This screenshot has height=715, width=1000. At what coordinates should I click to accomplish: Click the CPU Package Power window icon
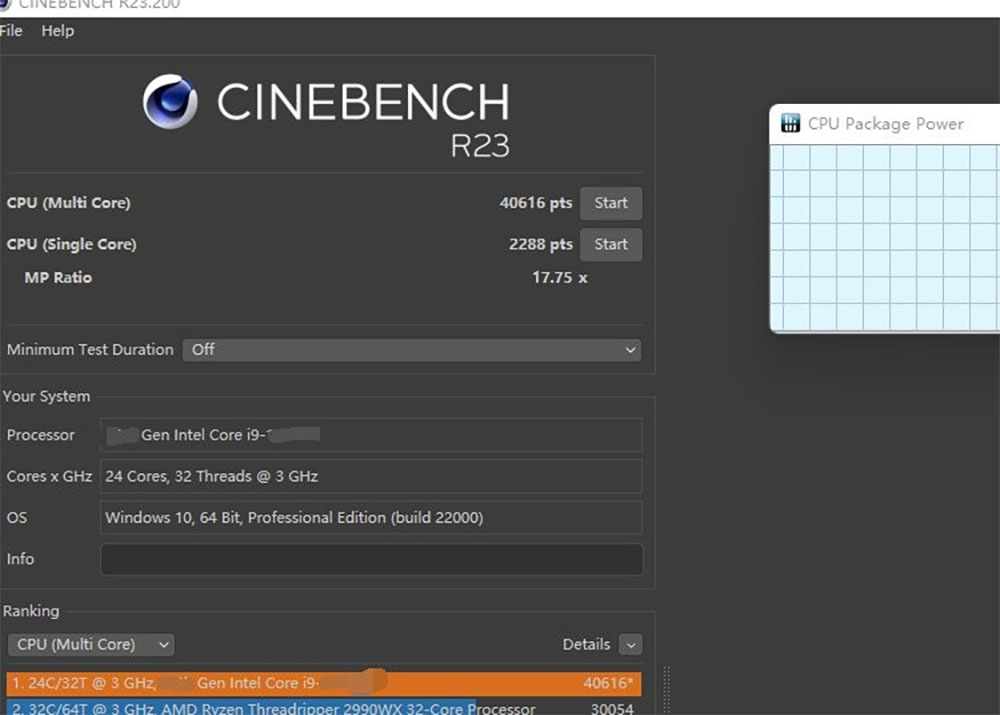790,123
